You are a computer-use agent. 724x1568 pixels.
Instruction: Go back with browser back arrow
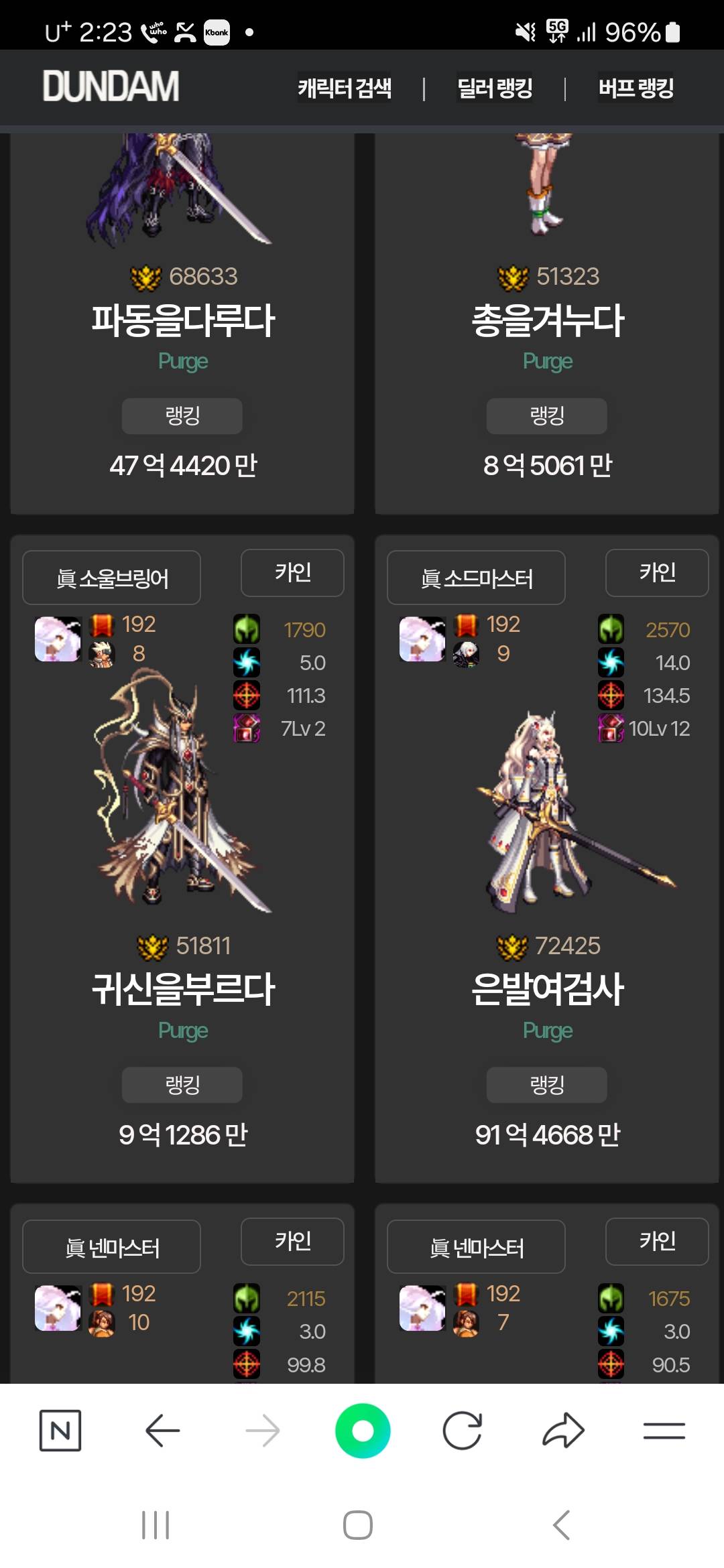point(162,1431)
